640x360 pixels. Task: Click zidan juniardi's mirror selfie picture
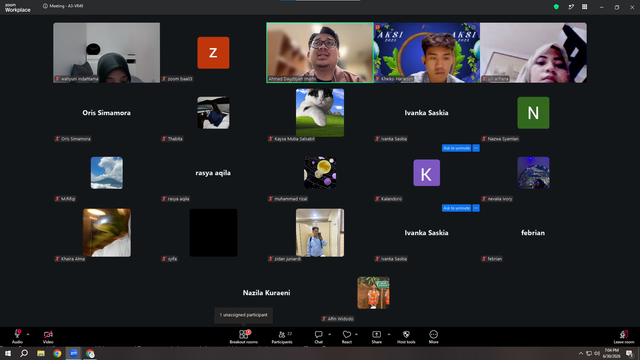click(x=320, y=233)
